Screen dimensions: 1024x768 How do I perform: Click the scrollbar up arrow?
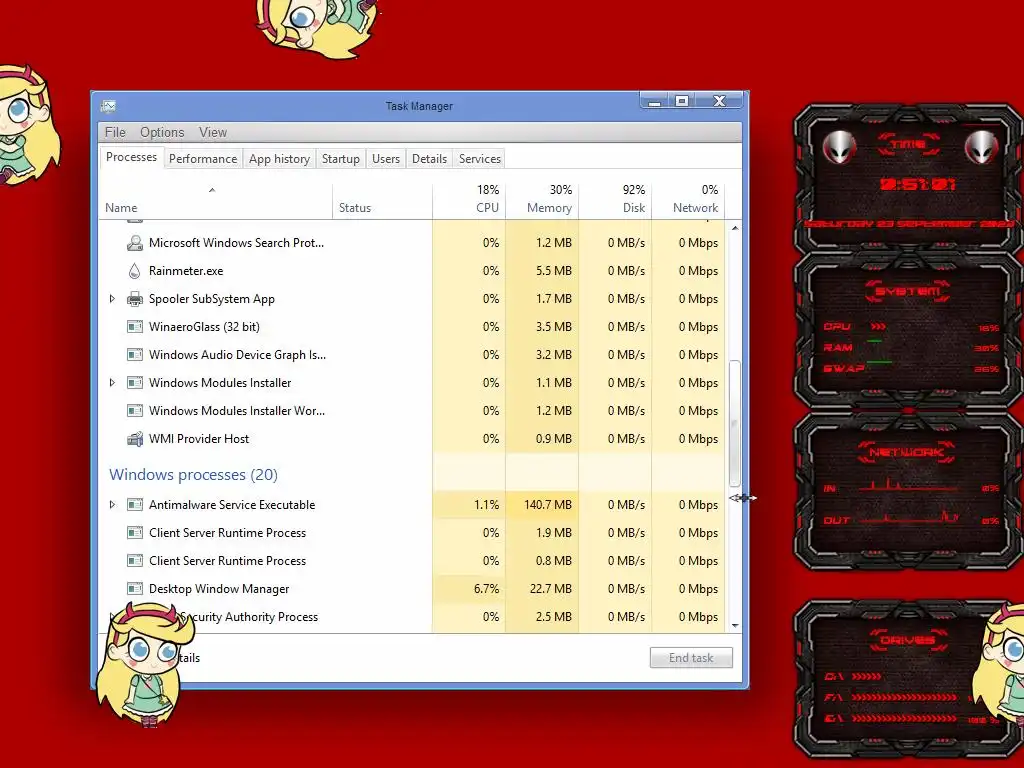735,228
